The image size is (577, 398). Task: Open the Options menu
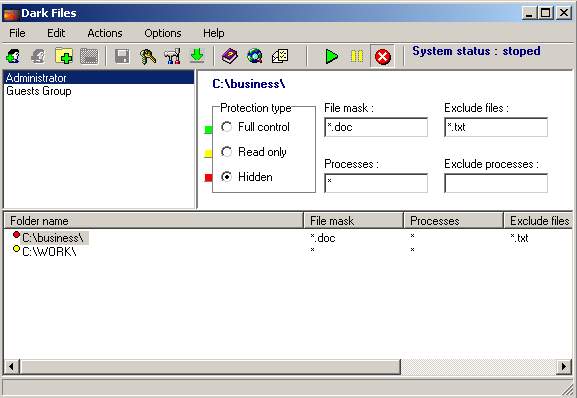tap(163, 33)
